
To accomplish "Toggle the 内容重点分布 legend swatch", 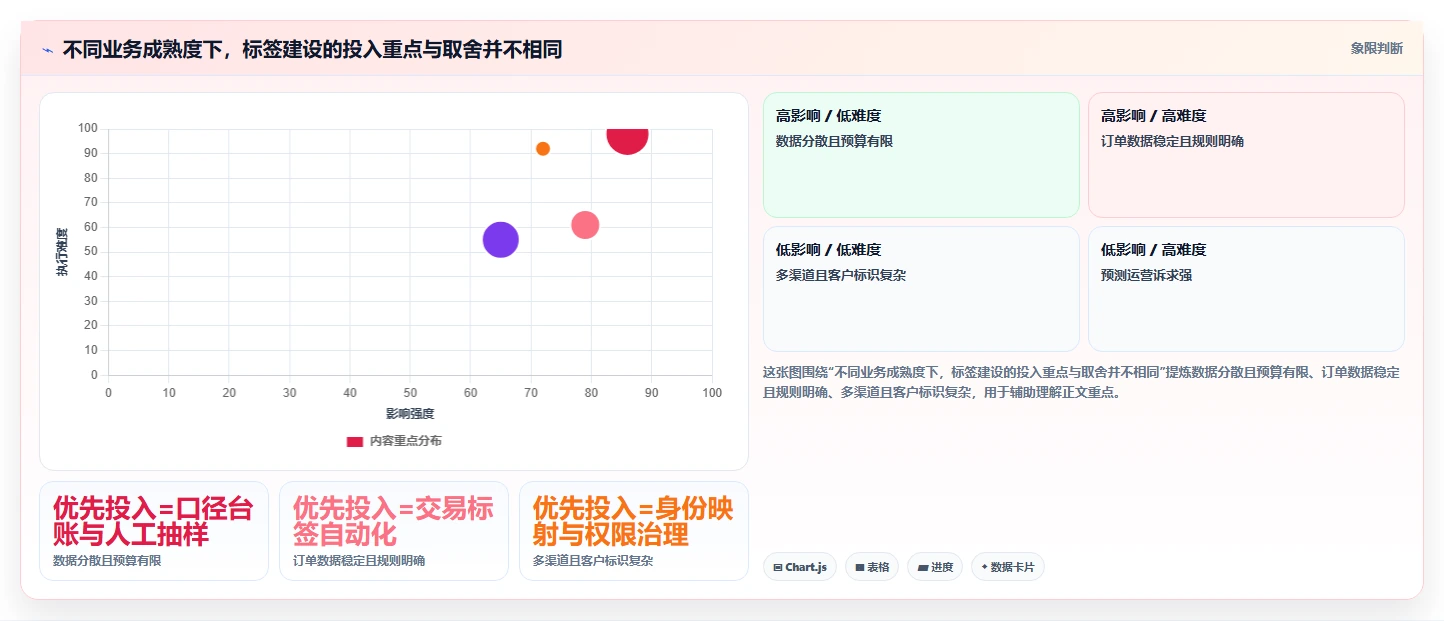I will point(355,441).
